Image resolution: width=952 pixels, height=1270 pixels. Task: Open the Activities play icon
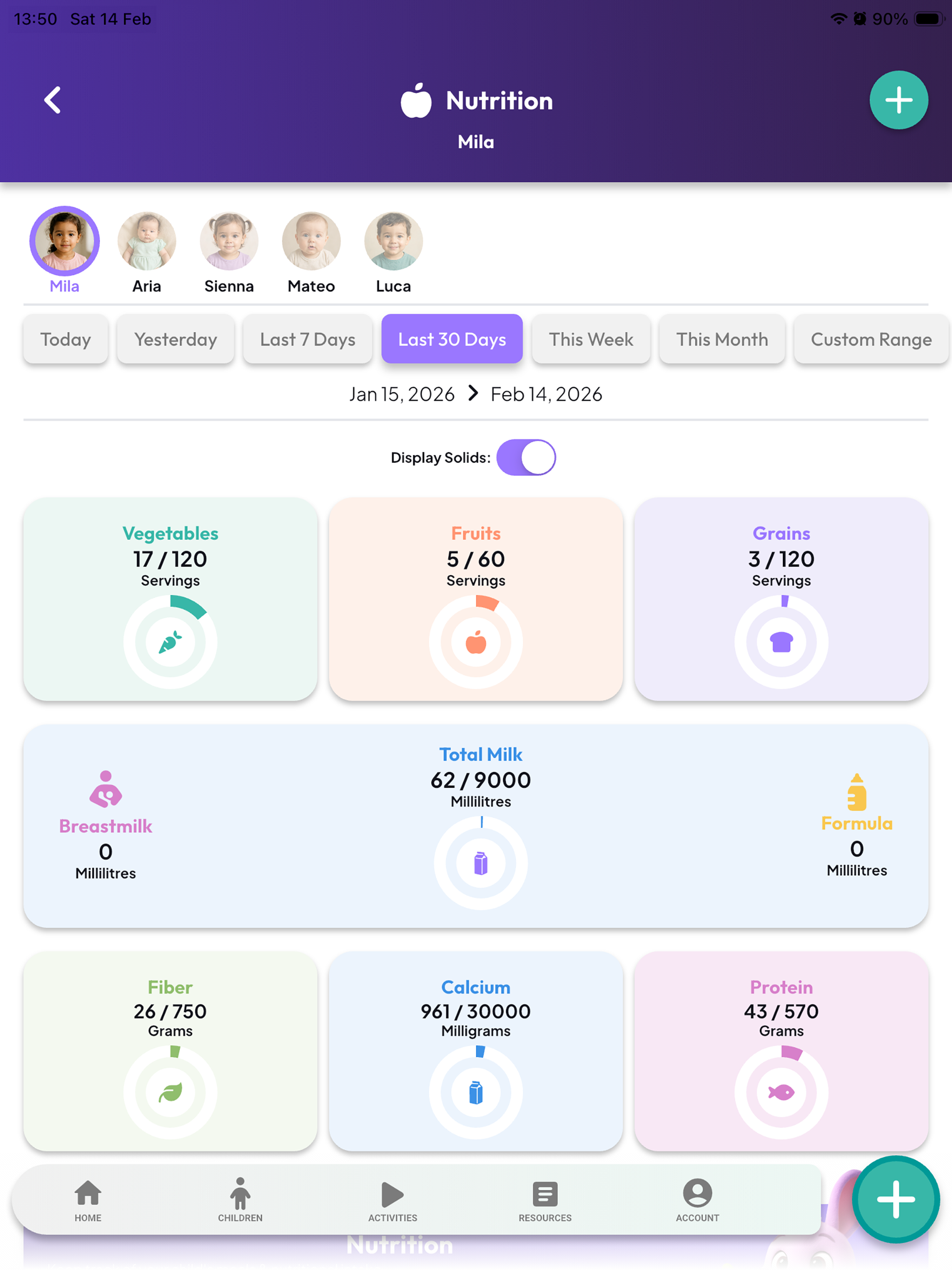click(x=393, y=1194)
